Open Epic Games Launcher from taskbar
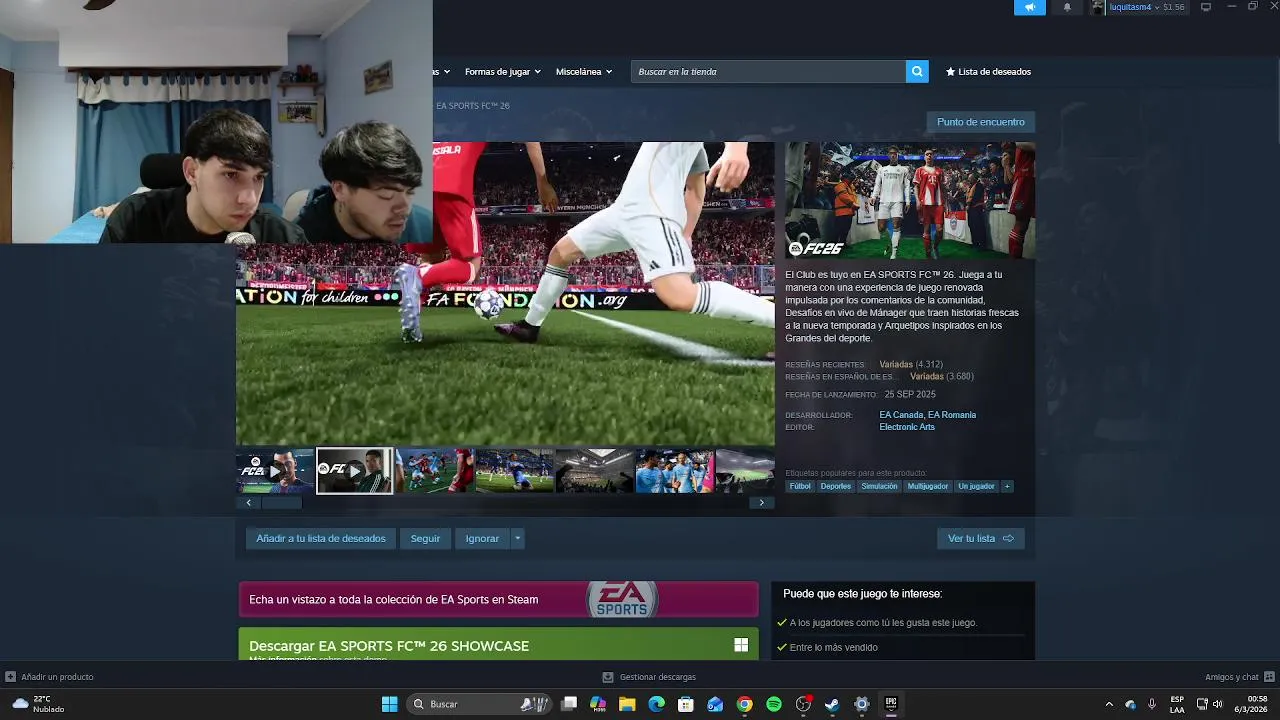Screen dimensions: 1280x720 pyautogui.click(x=891, y=704)
